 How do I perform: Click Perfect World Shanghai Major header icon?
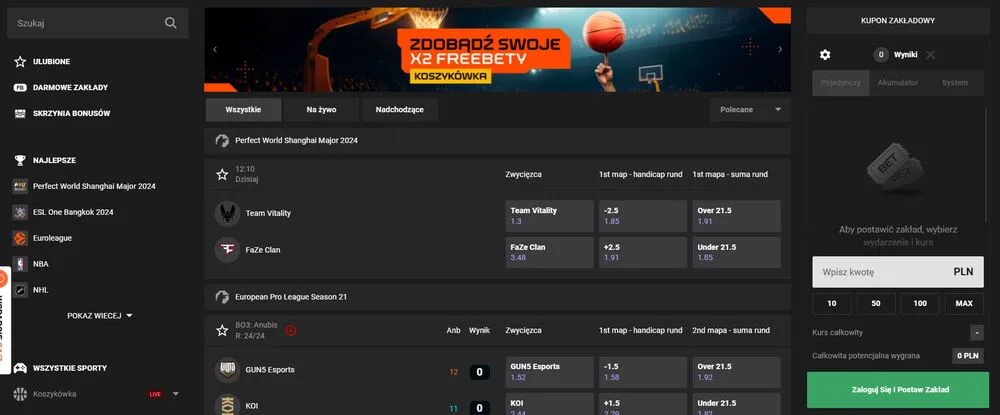tap(222, 140)
